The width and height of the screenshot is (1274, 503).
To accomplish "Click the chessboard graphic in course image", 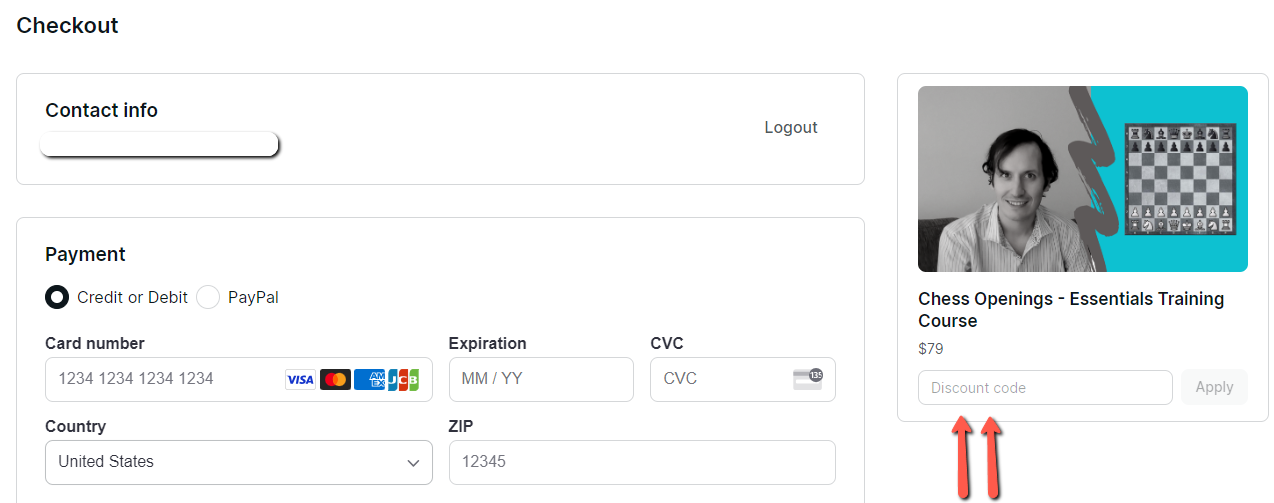I will click(x=1180, y=179).
